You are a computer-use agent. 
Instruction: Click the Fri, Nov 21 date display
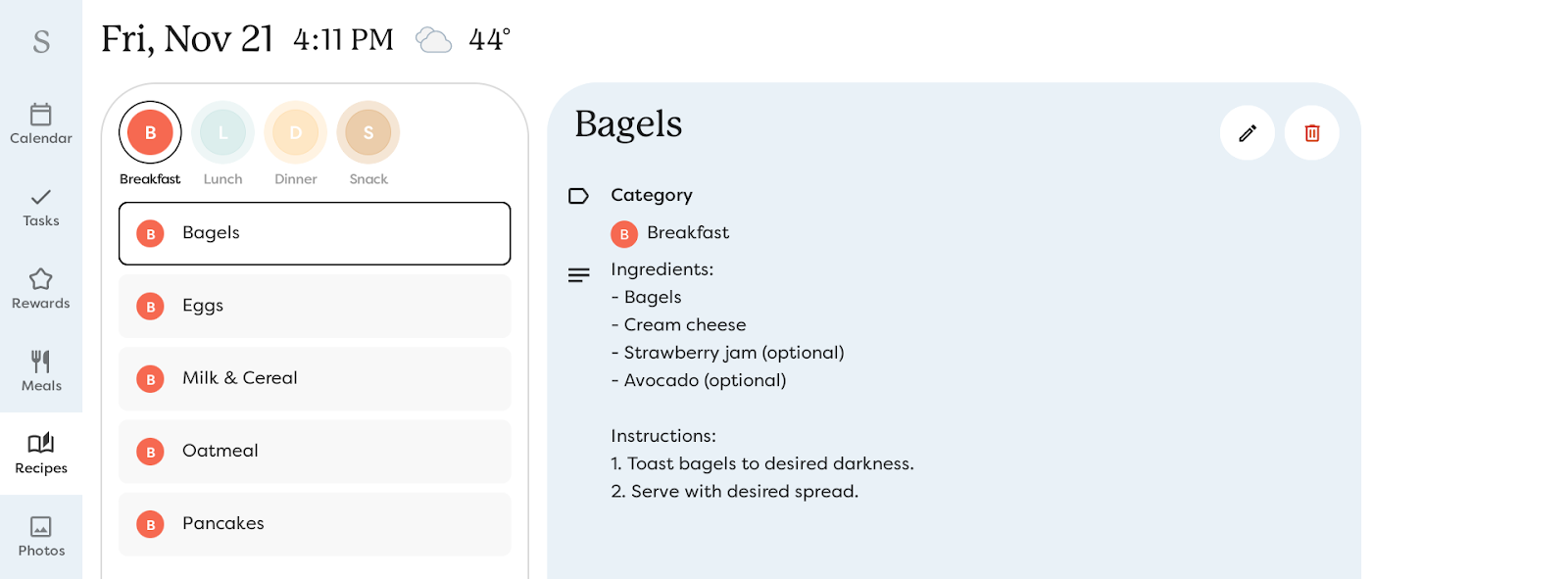[188, 38]
